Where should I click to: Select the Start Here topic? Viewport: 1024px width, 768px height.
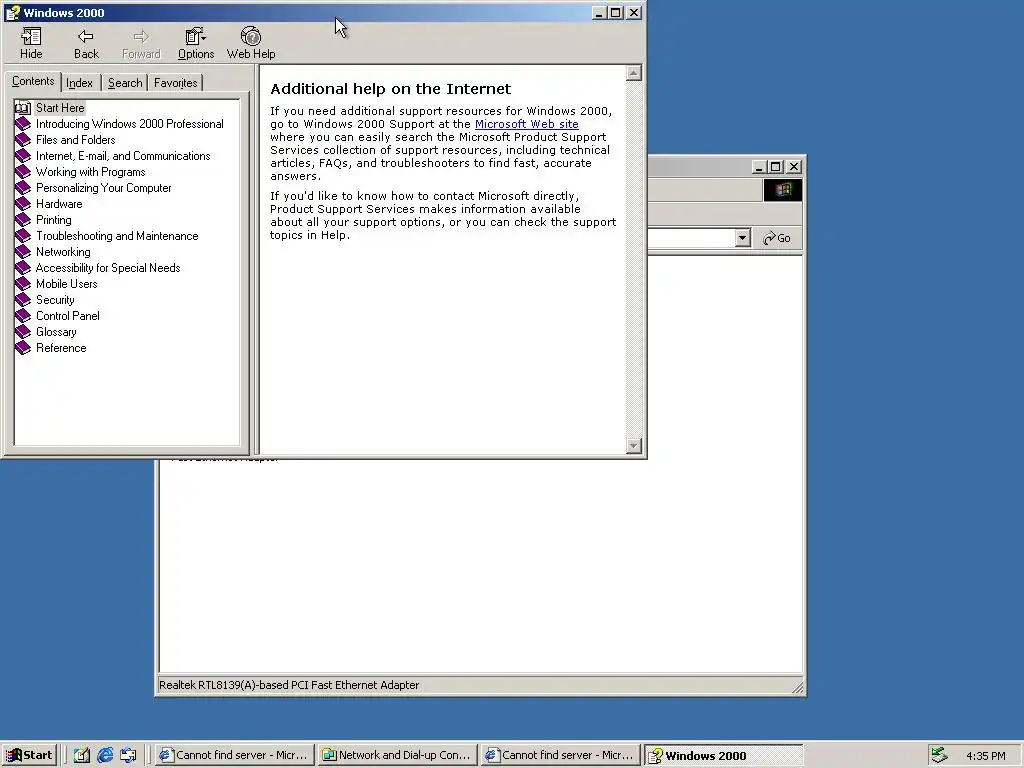[x=60, y=108]
